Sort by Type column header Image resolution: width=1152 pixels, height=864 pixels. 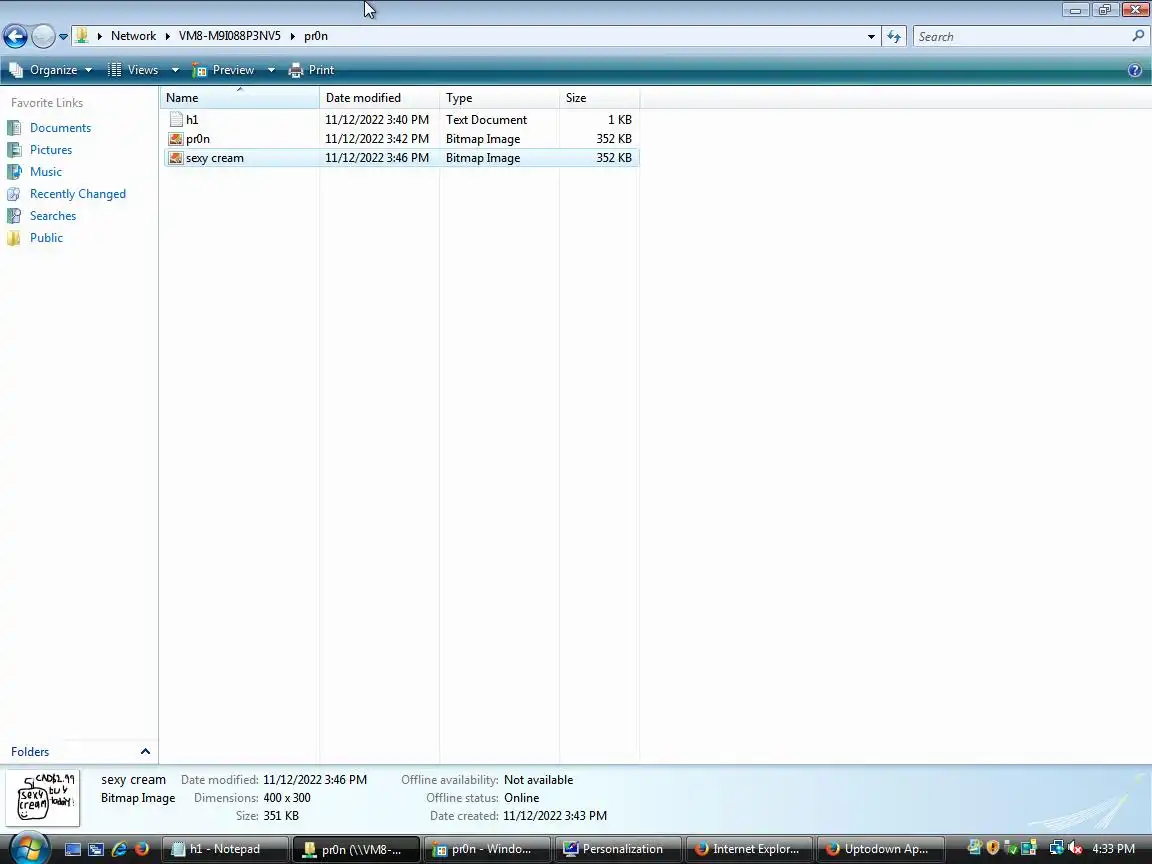point(499,98)
